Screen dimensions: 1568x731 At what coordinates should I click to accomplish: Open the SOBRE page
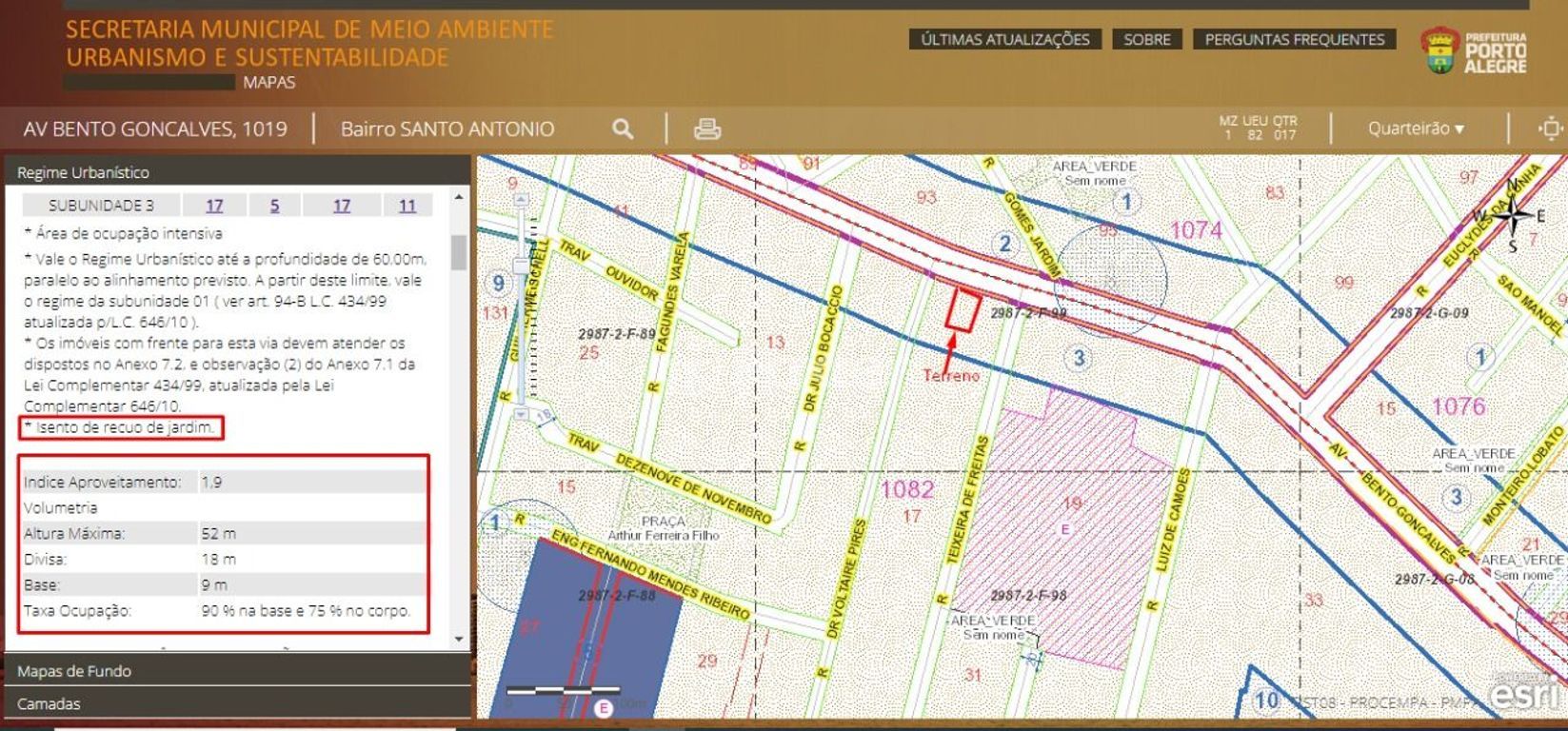coord(1147,39)
